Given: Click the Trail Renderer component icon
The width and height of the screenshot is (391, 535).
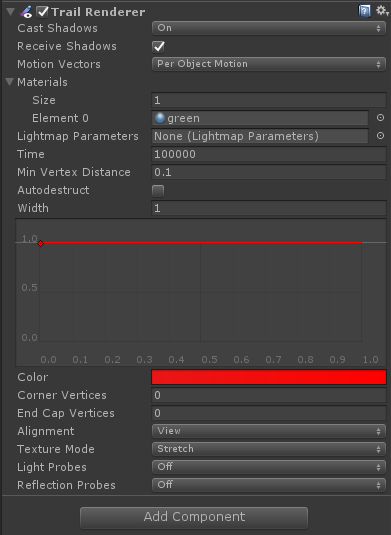Looking at the screenshot, I should tap(26, 12).
